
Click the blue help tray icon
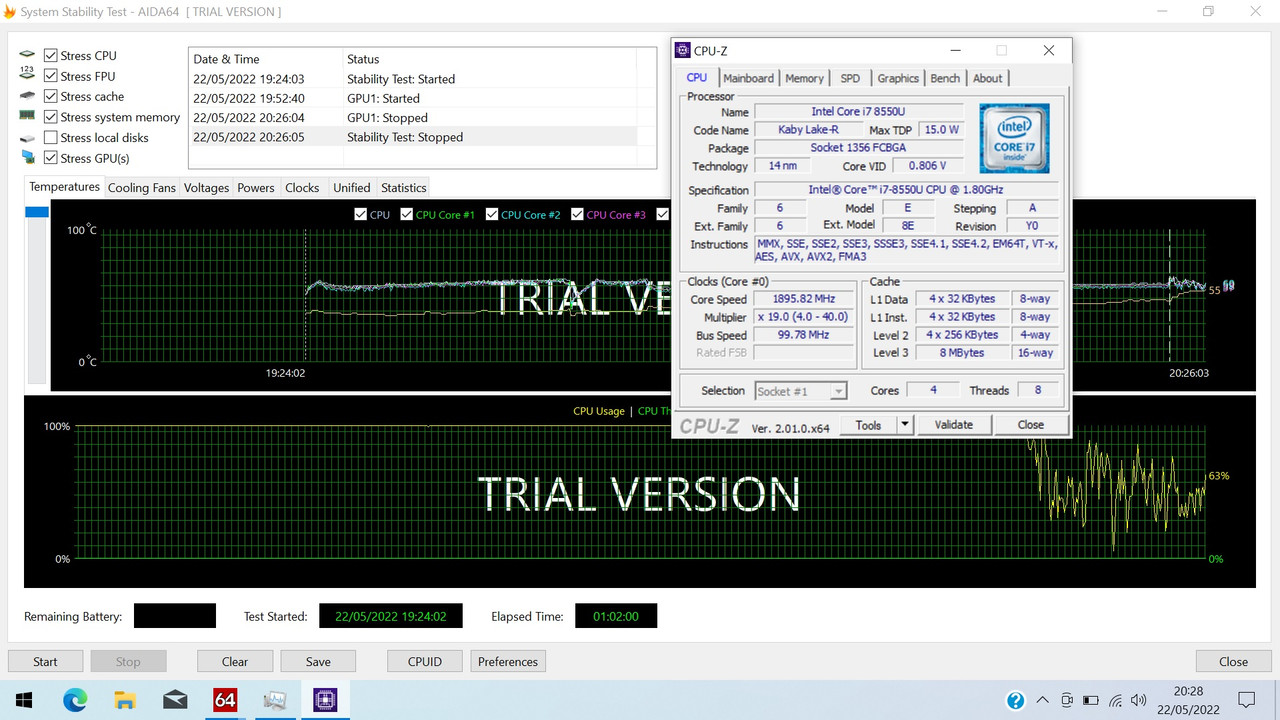coord(1016,700)
